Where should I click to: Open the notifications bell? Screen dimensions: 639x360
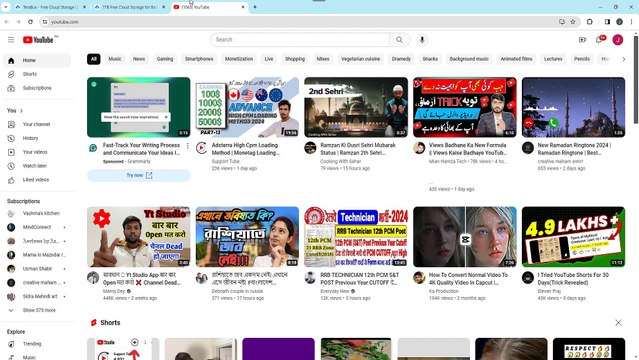(x=599, y=40)
